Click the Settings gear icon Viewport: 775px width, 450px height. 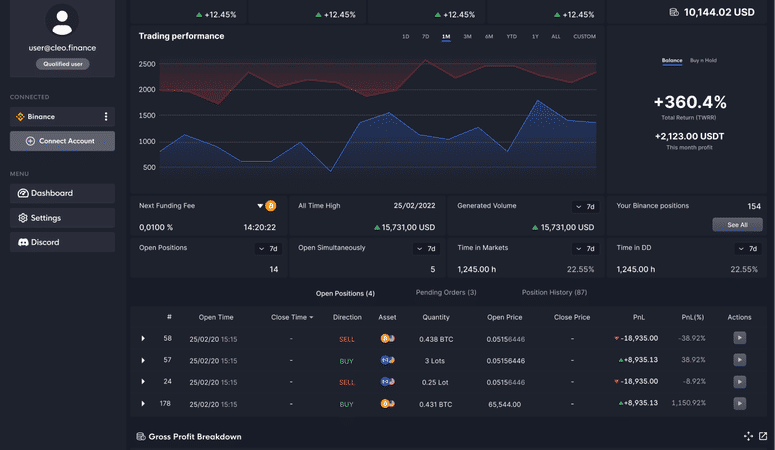23,218
